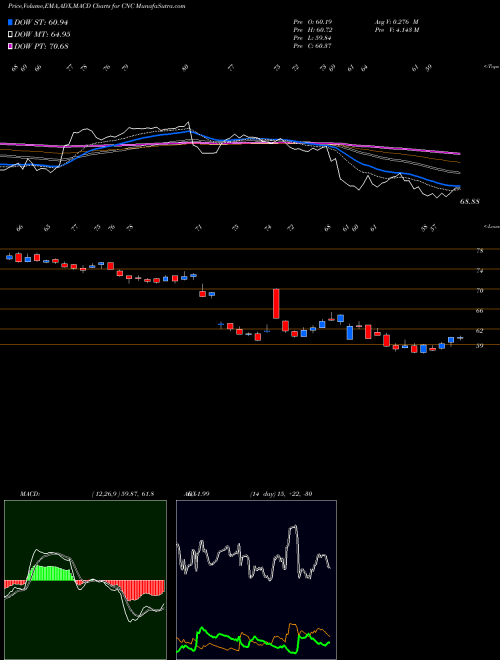The width and height of the screenshot is (500, 660).
Task: Select the 'DOW PT: 70.68' label
Action: click(41, 46)
